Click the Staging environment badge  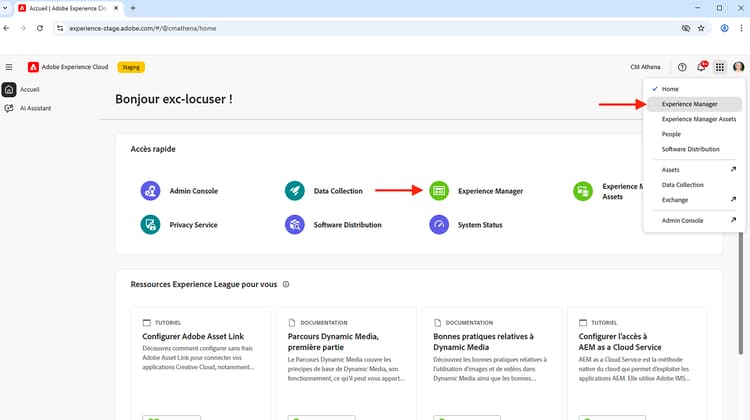(x=131, y=67)
